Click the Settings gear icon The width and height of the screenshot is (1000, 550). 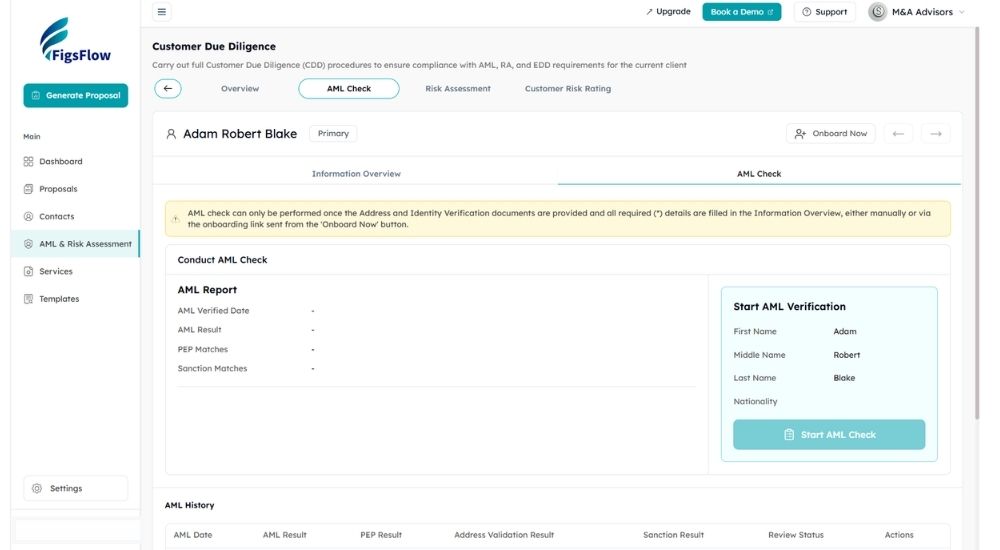click(37, 488)
